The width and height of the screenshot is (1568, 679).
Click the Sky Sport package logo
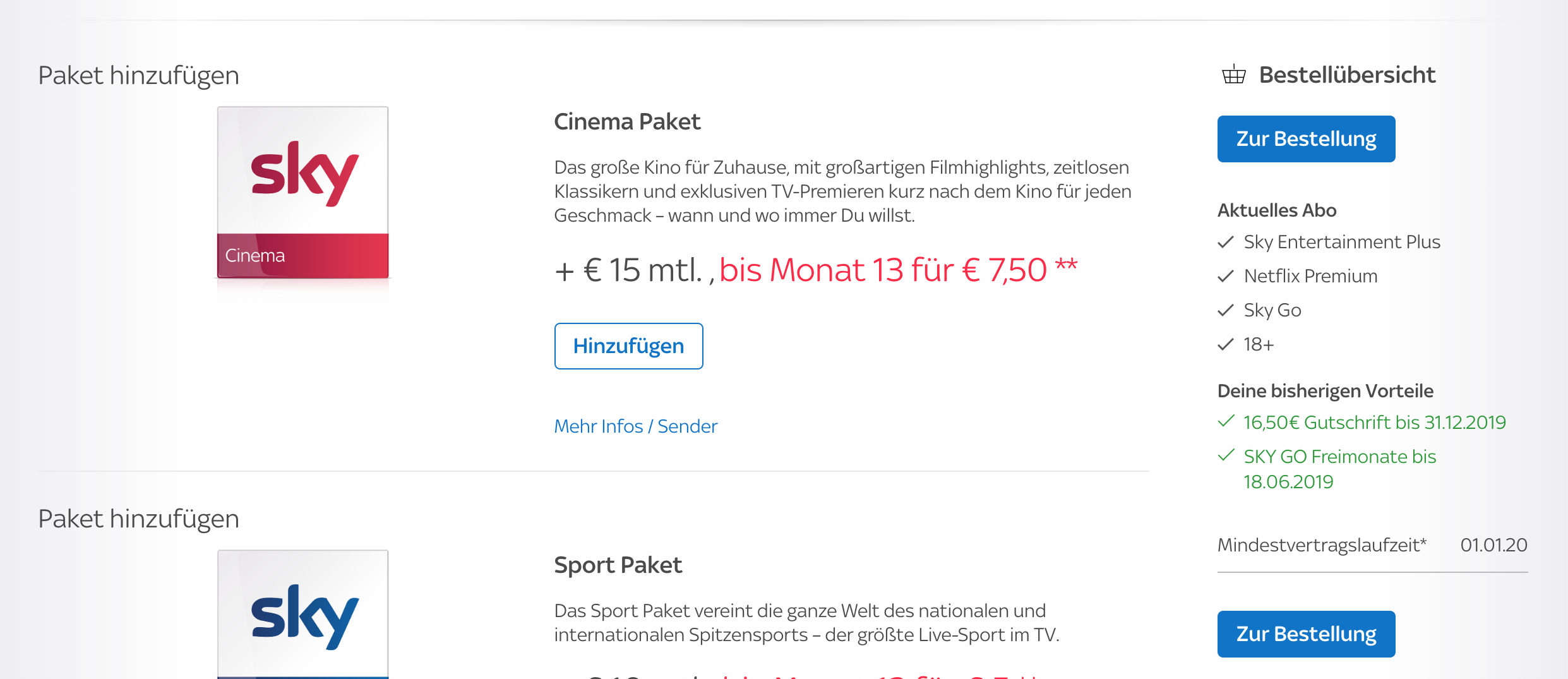303,614
